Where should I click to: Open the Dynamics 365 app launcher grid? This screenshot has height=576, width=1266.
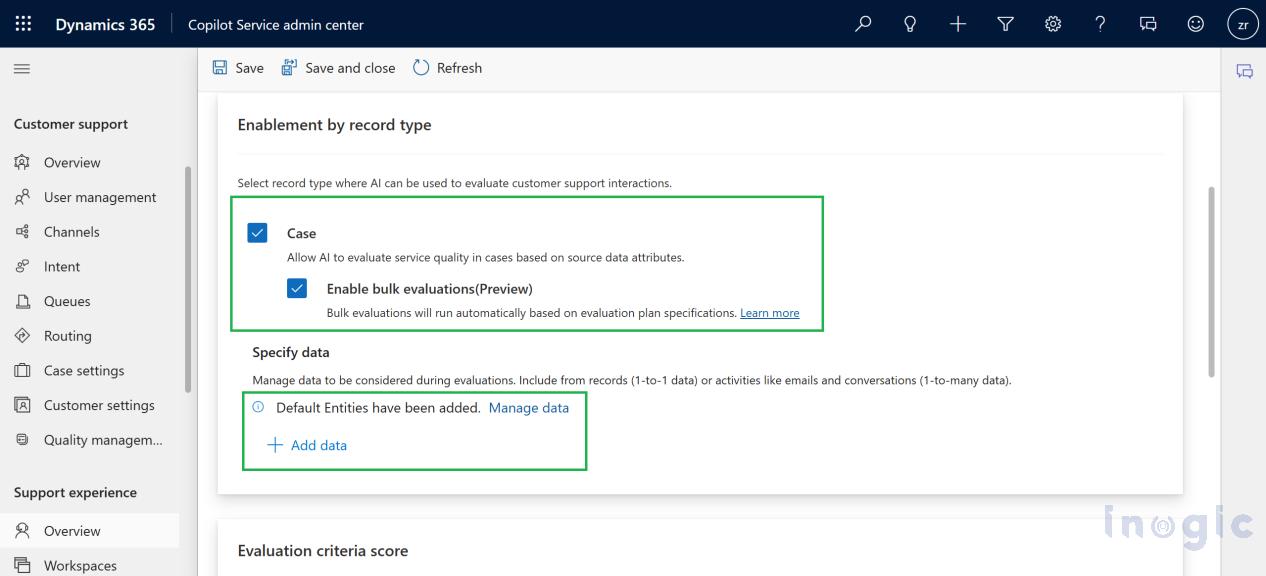pyautogui.click(x=23, y=24)
